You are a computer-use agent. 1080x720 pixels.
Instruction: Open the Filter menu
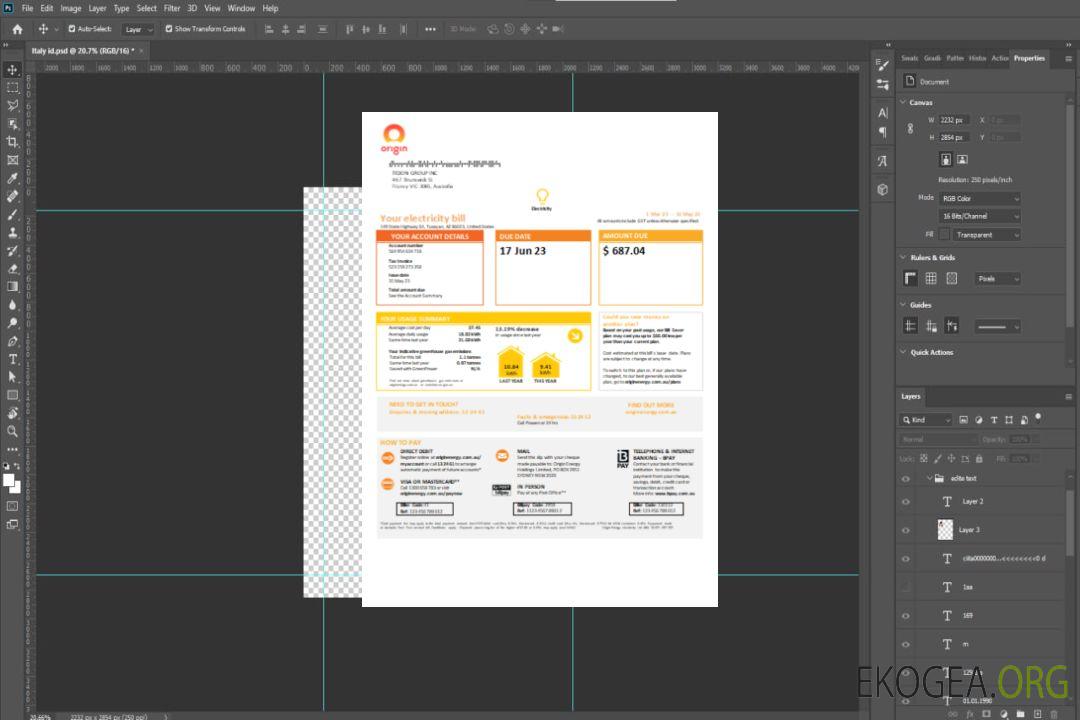point(172,8)
